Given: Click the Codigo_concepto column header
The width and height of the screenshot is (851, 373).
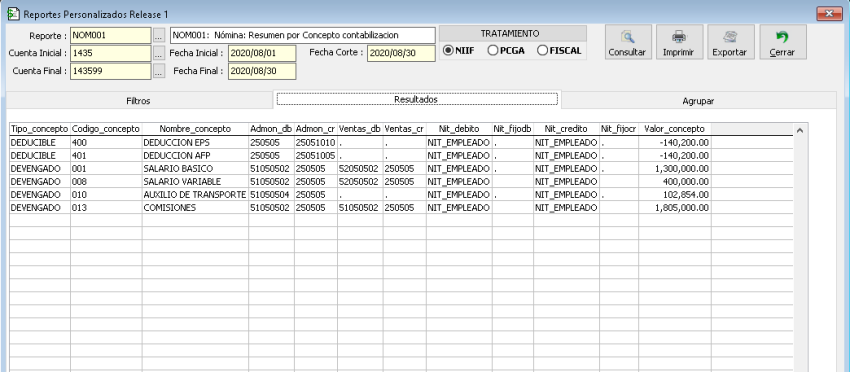Looking at the screenshot, I should [106, 129].
